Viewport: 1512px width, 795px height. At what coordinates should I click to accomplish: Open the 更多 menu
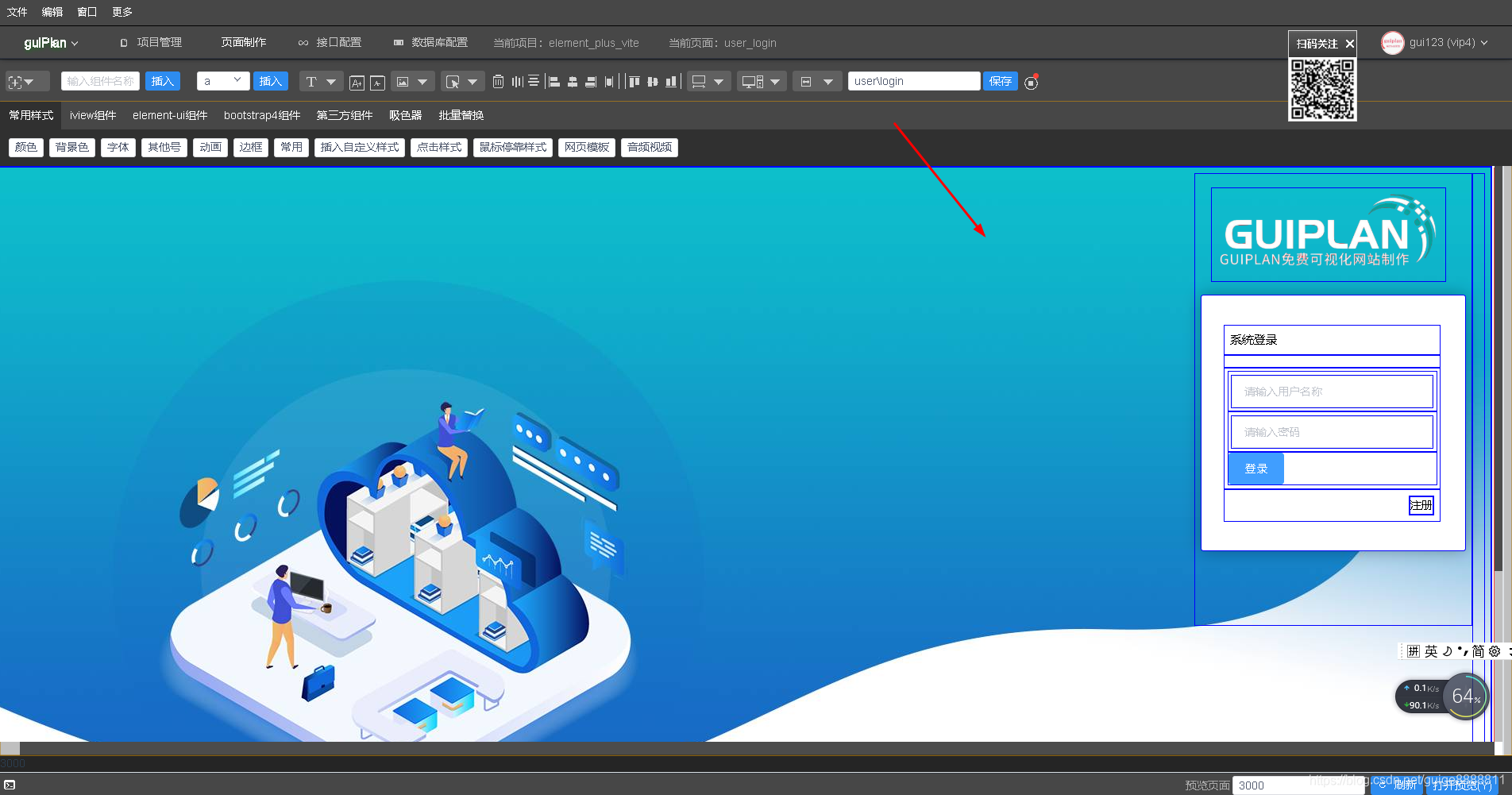(x=122, y=12)
